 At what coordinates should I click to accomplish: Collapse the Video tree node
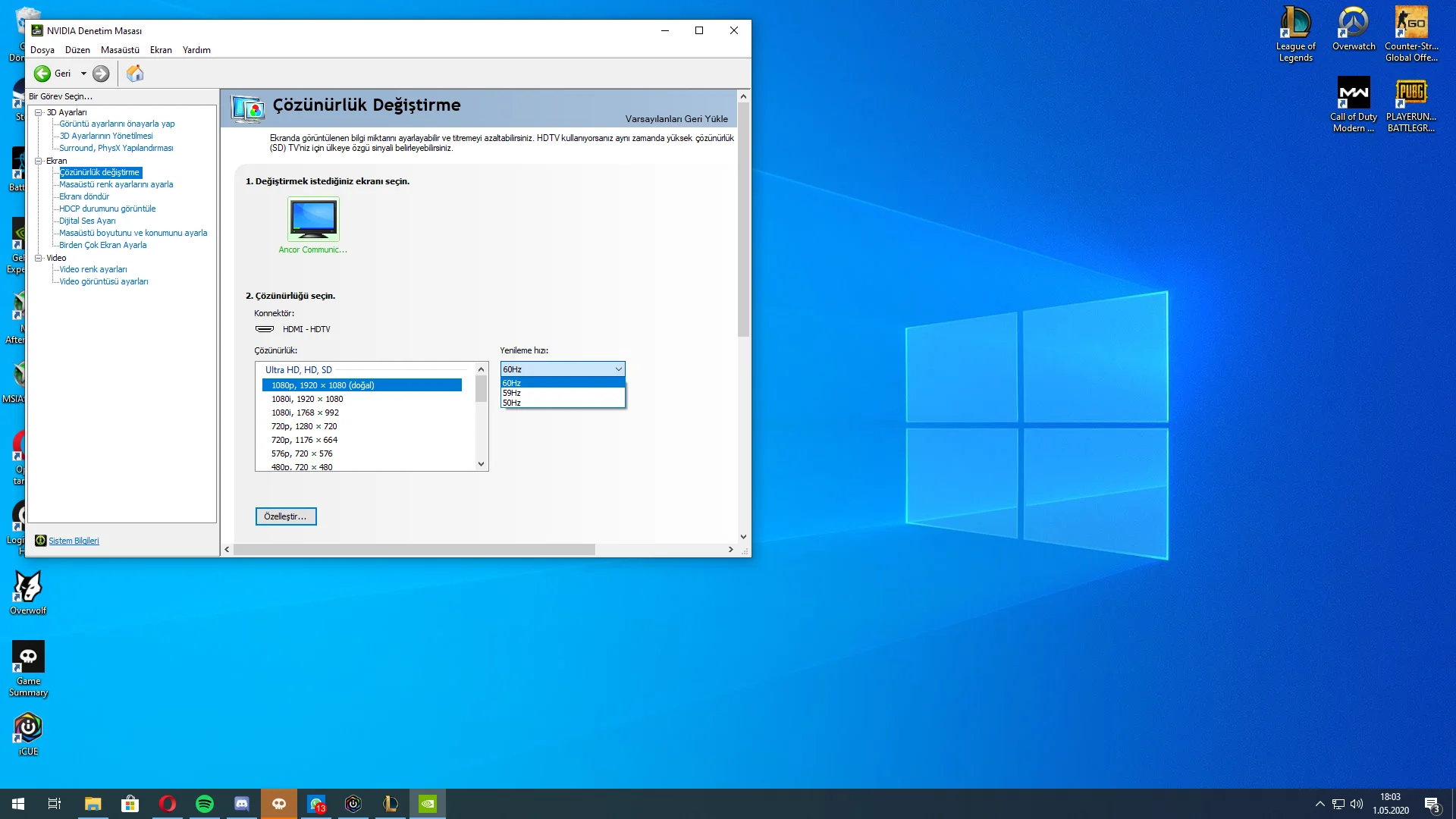coord(39,258)
